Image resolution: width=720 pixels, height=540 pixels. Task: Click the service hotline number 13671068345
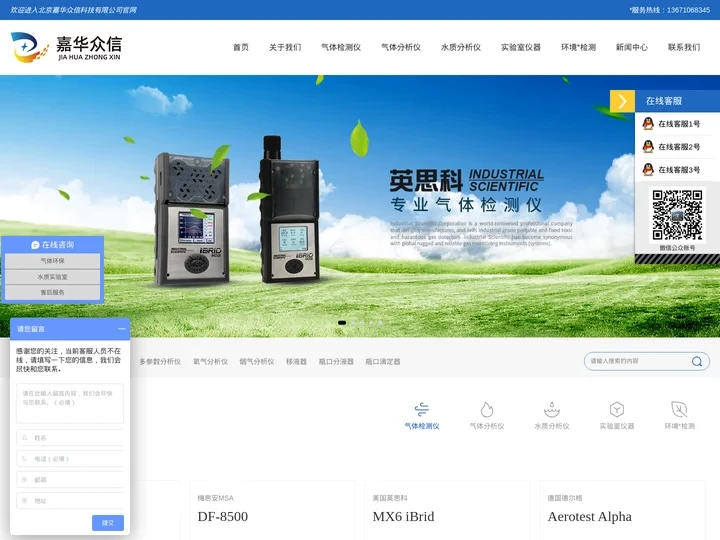[x=688, y=10]
